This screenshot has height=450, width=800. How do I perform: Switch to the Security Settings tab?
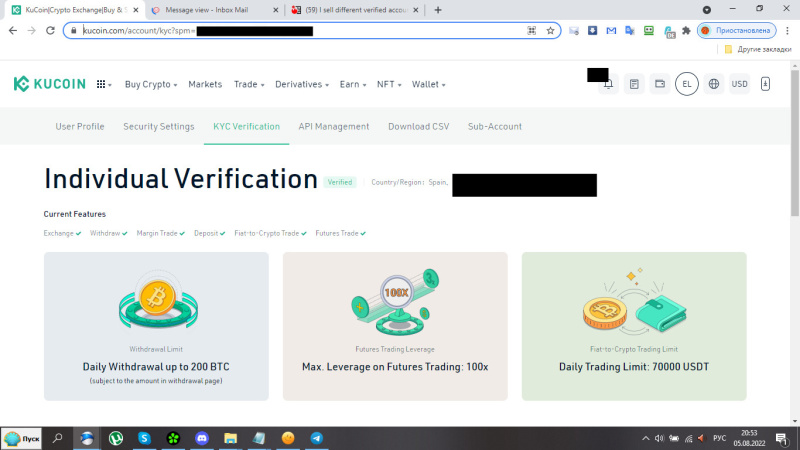(158, 127)
